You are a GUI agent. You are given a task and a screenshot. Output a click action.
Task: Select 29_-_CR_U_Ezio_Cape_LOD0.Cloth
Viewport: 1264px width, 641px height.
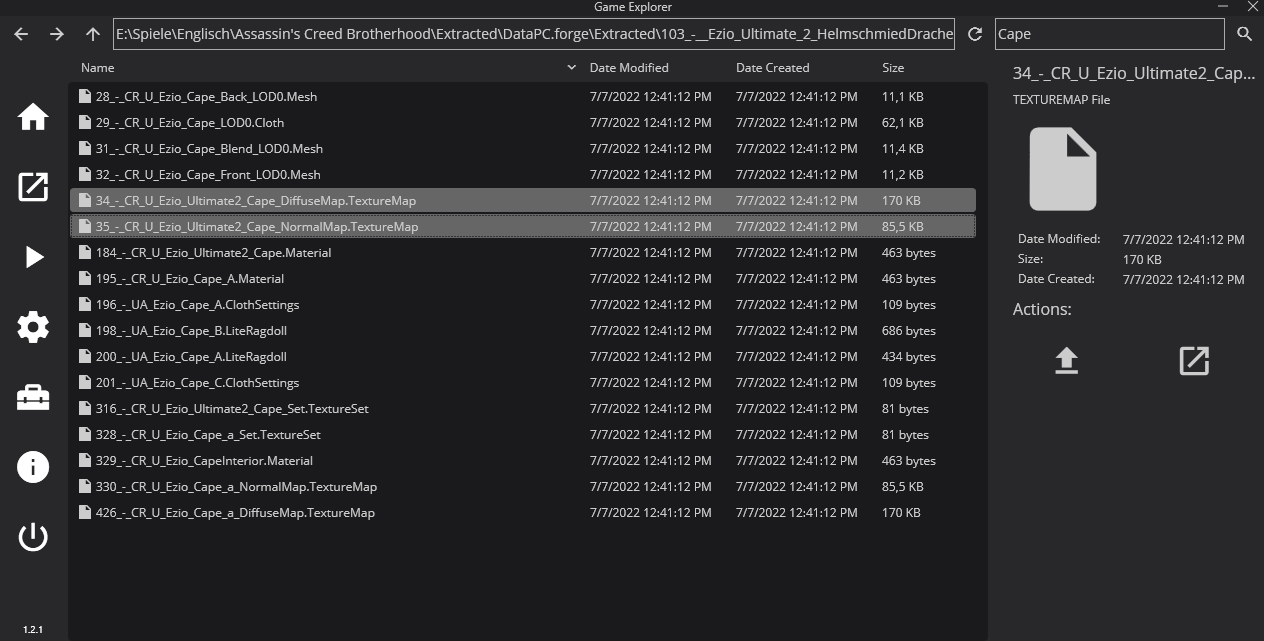click(x=523, y=123)
